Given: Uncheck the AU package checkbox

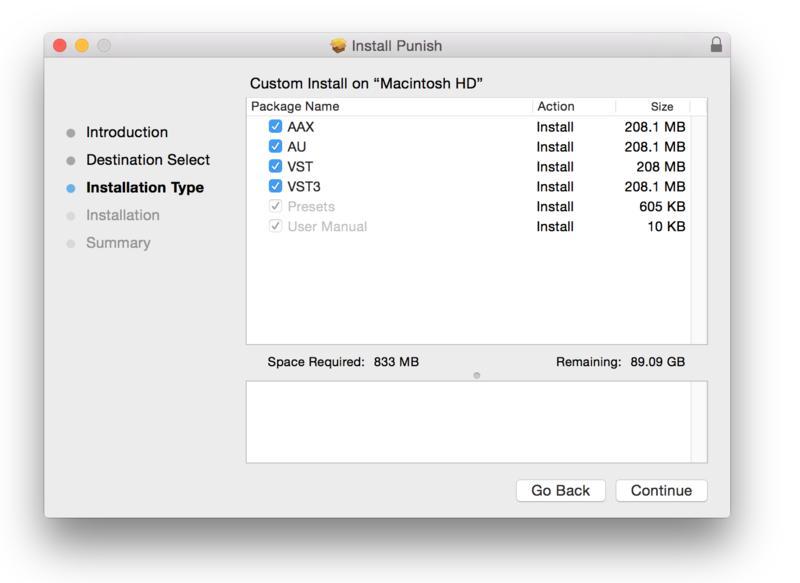Looking at the screenshot, I should click(275, 147).
